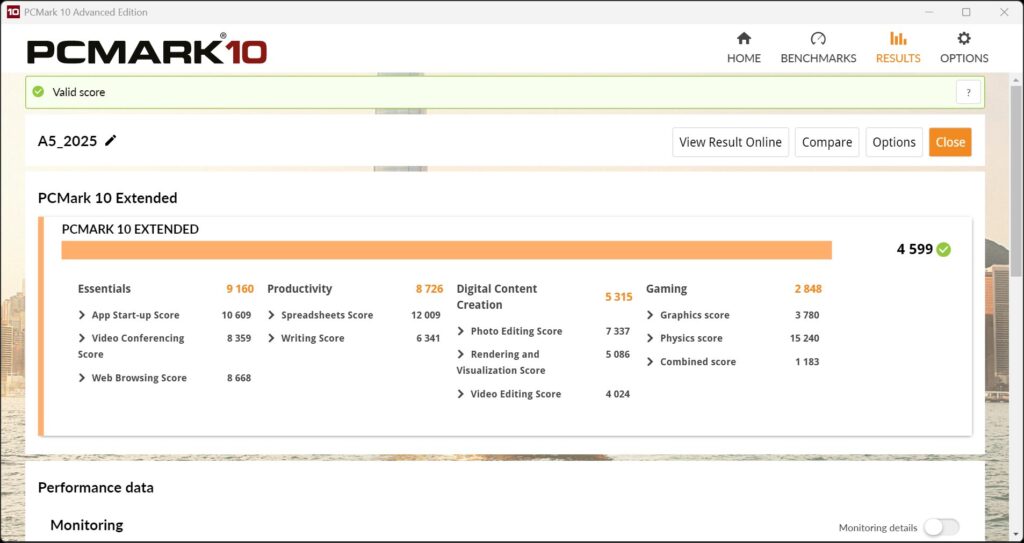
Task: Expand Combined score details
Action: [650, 361]
